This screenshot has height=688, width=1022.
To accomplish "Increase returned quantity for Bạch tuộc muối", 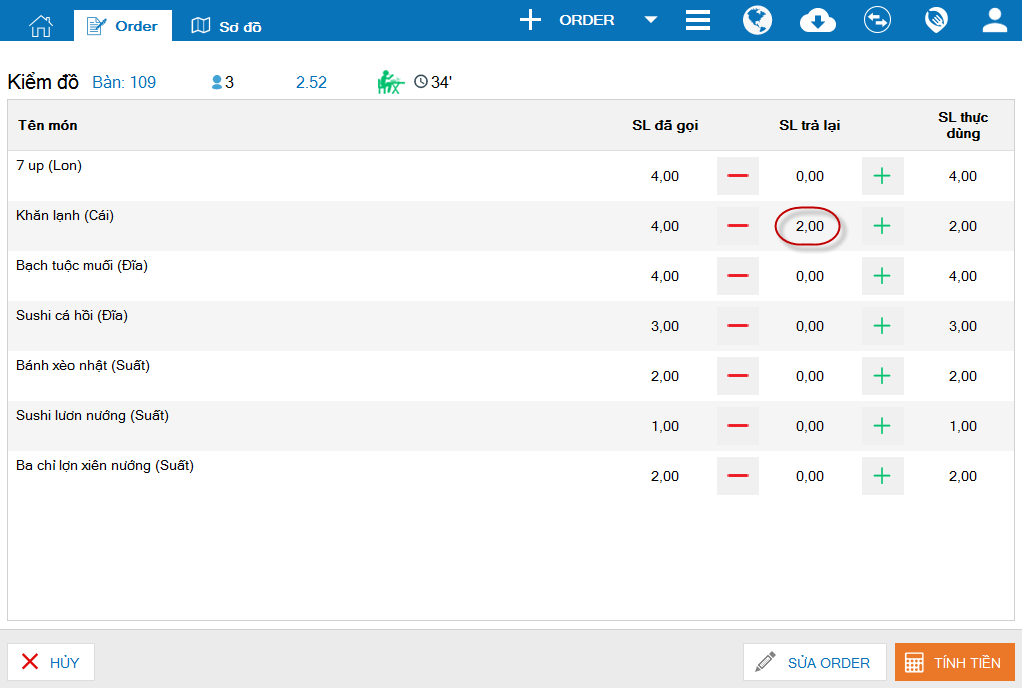I will 883,276.
